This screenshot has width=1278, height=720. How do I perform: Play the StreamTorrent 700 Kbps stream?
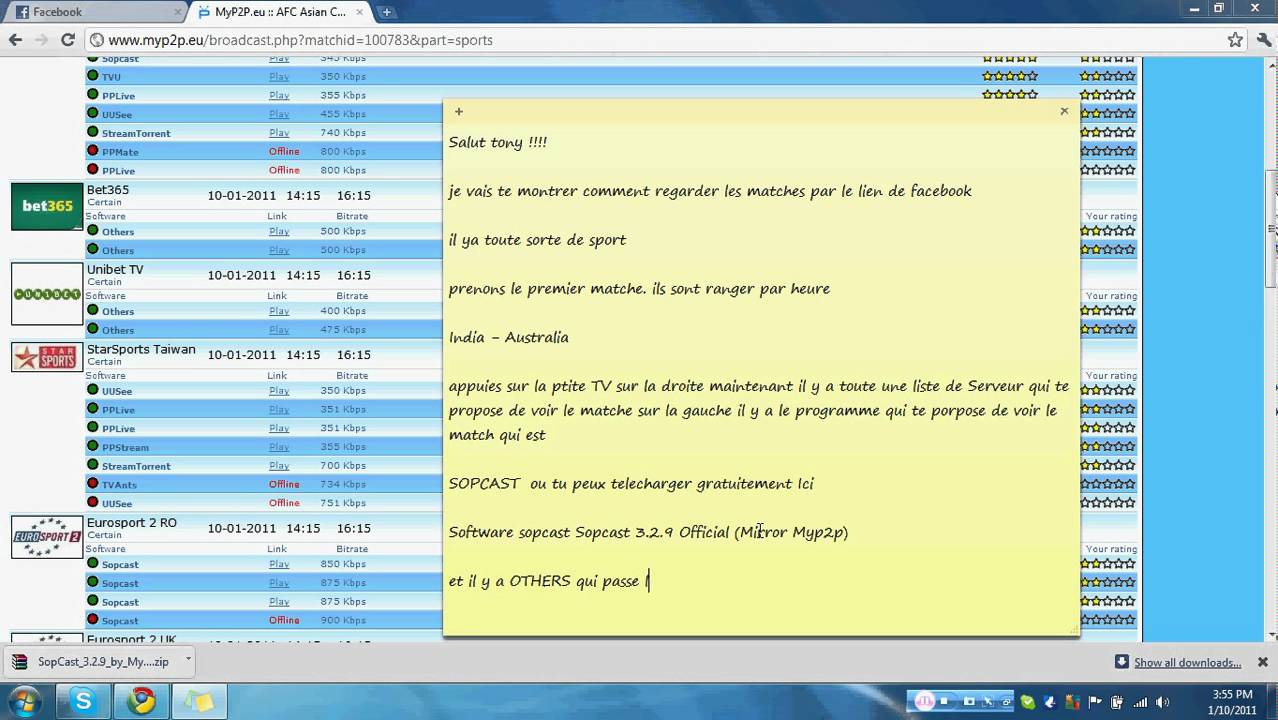pyautogui.click(x=279, y=466)
